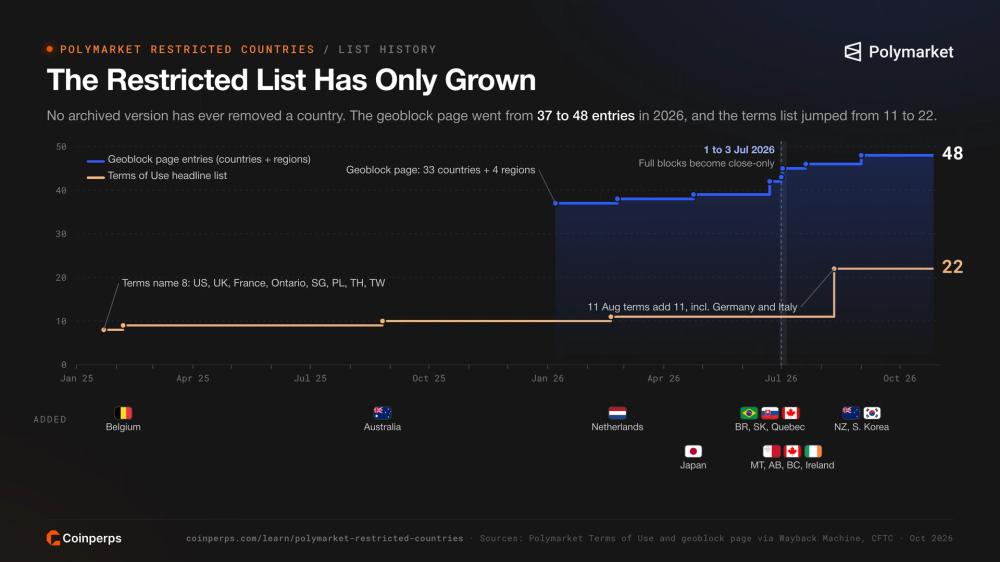1000x562 pixels.
Task: Click the 'Jan 26' axis label
Action: click(547, 378)
